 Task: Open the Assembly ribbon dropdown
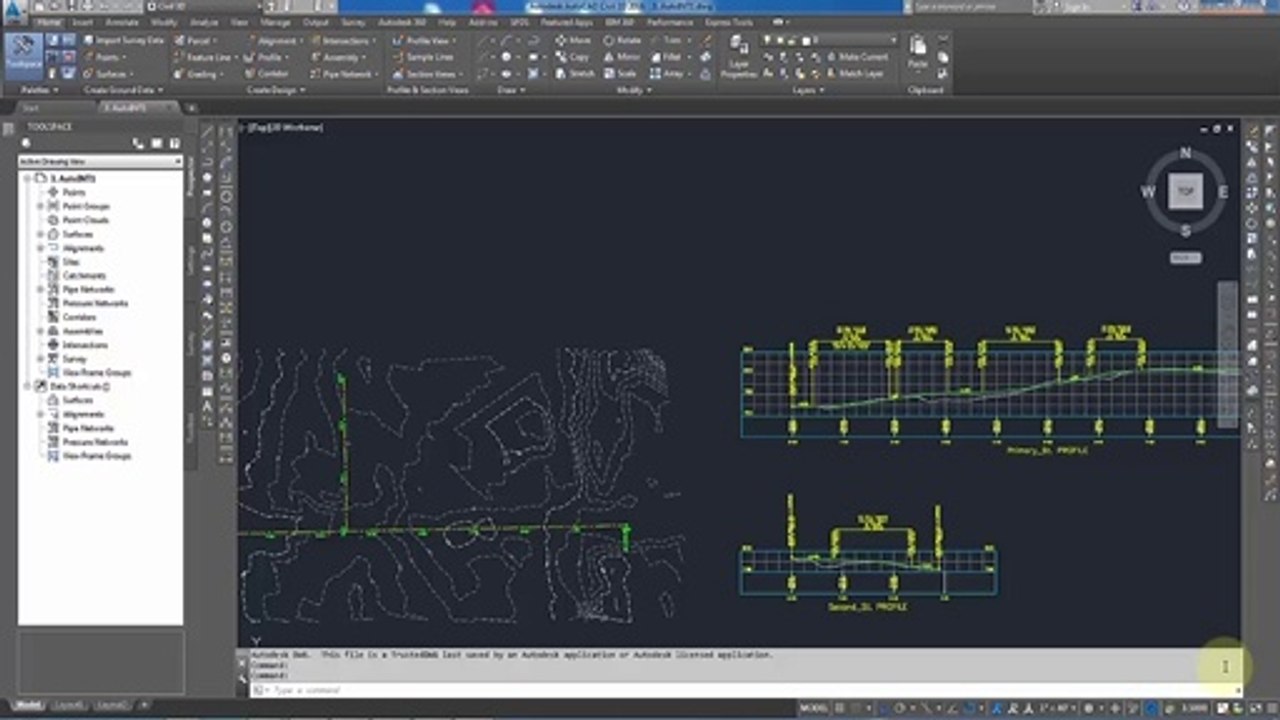(x=339, y=57)
